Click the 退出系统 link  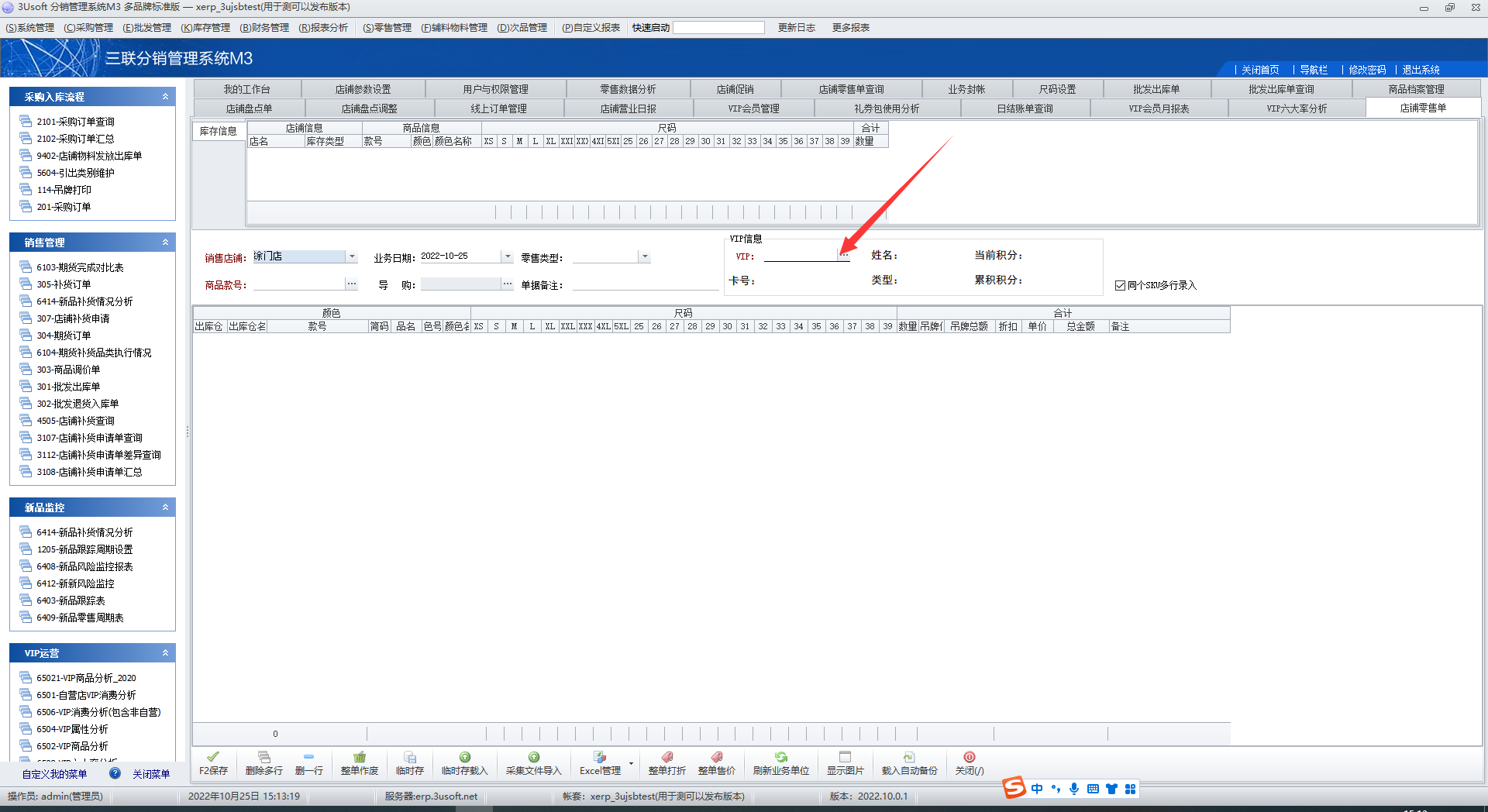click(1421, 70)
